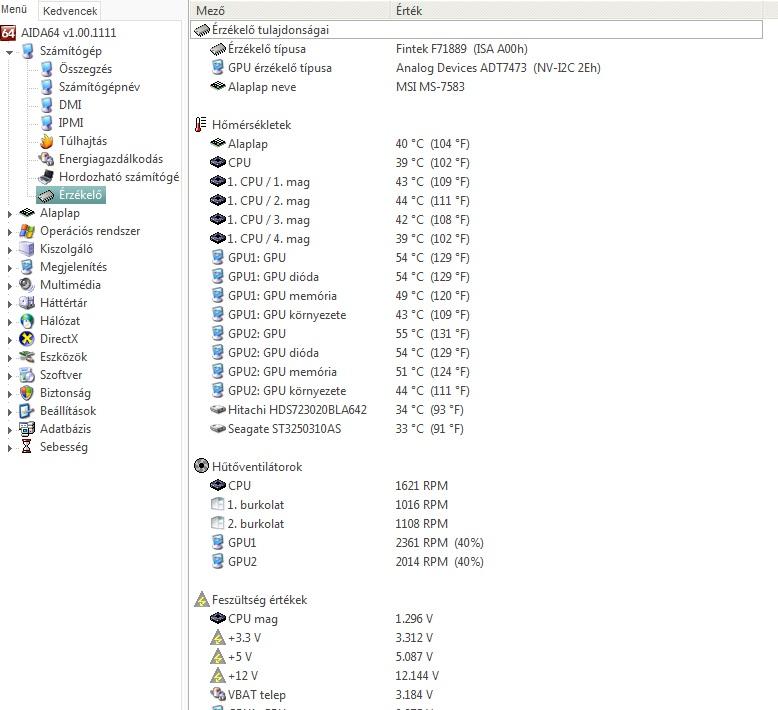Select the 2. burkolat fan row

click(476, 523)
